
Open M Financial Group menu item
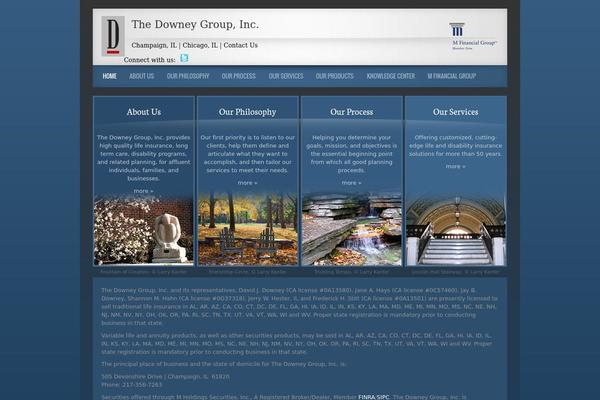(452, 76)
